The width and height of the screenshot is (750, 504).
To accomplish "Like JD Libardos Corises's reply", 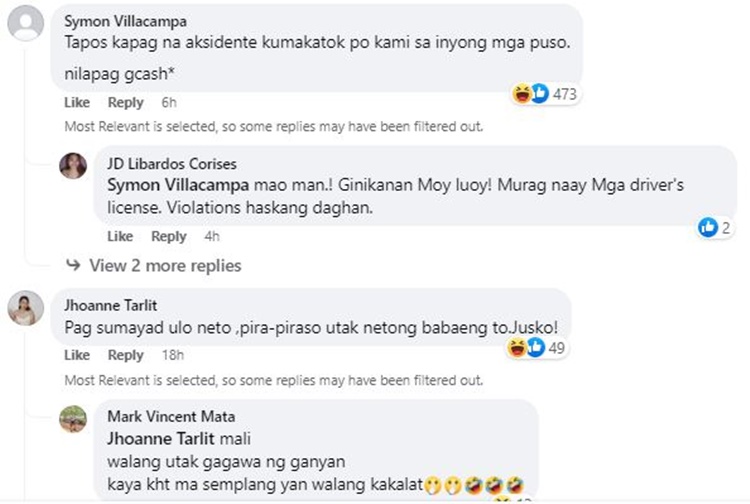I will coord(120,236).
